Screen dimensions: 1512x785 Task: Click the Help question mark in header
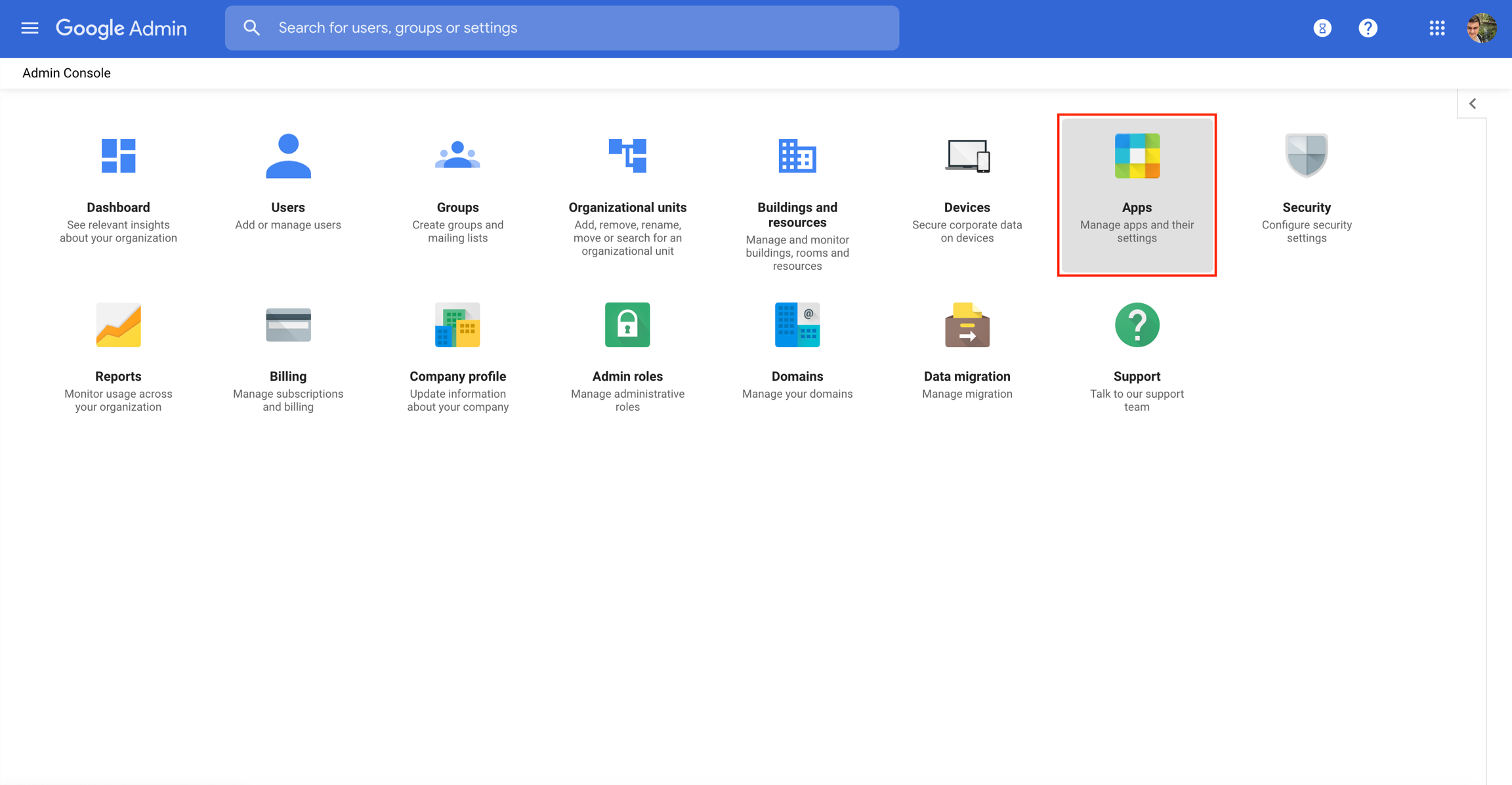point(1368,28)
